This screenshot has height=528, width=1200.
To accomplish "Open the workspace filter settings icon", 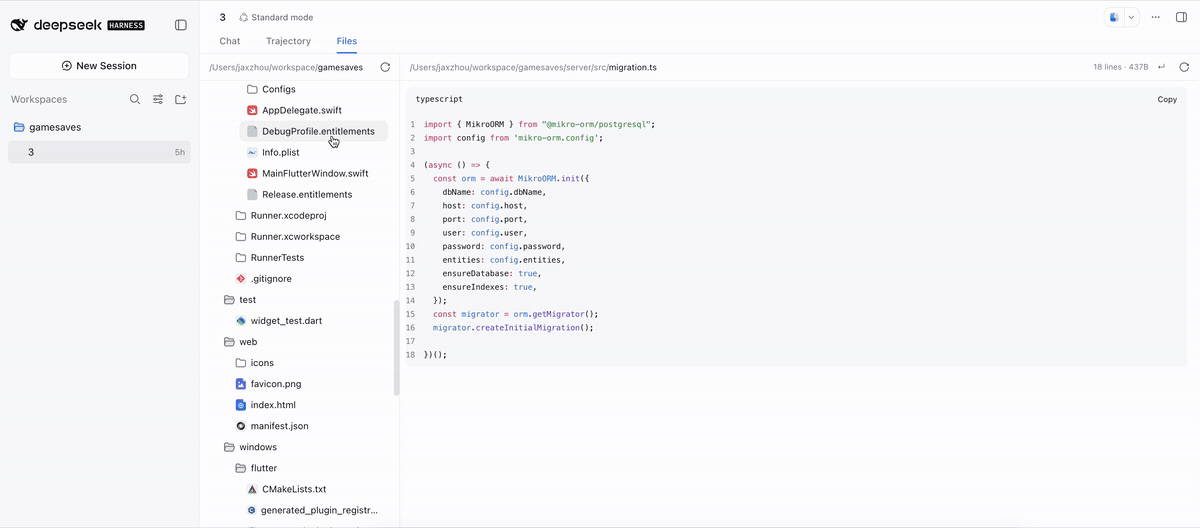I will (158, 100).
